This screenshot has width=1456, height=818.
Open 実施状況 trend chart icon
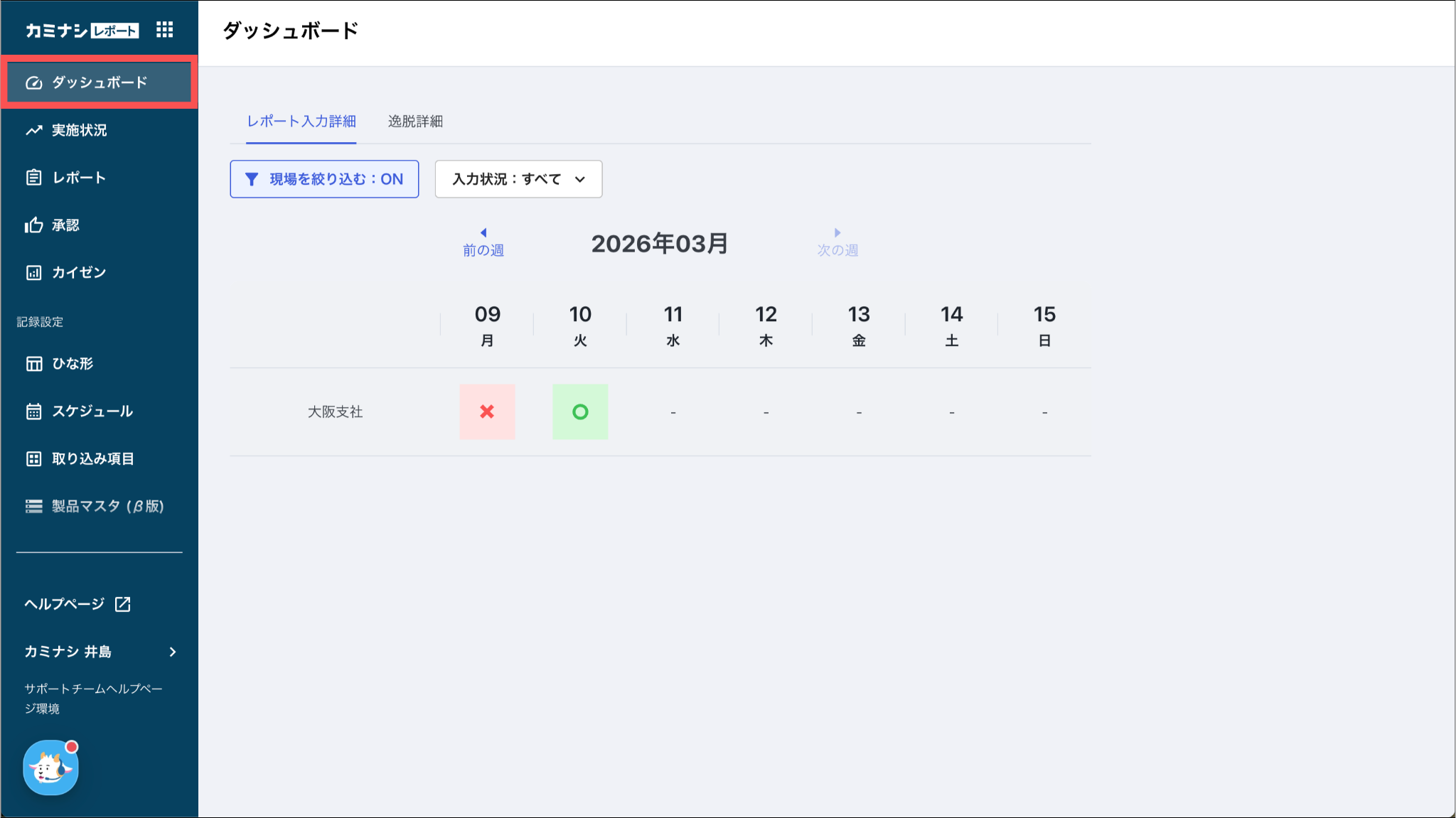pos(33,130)
